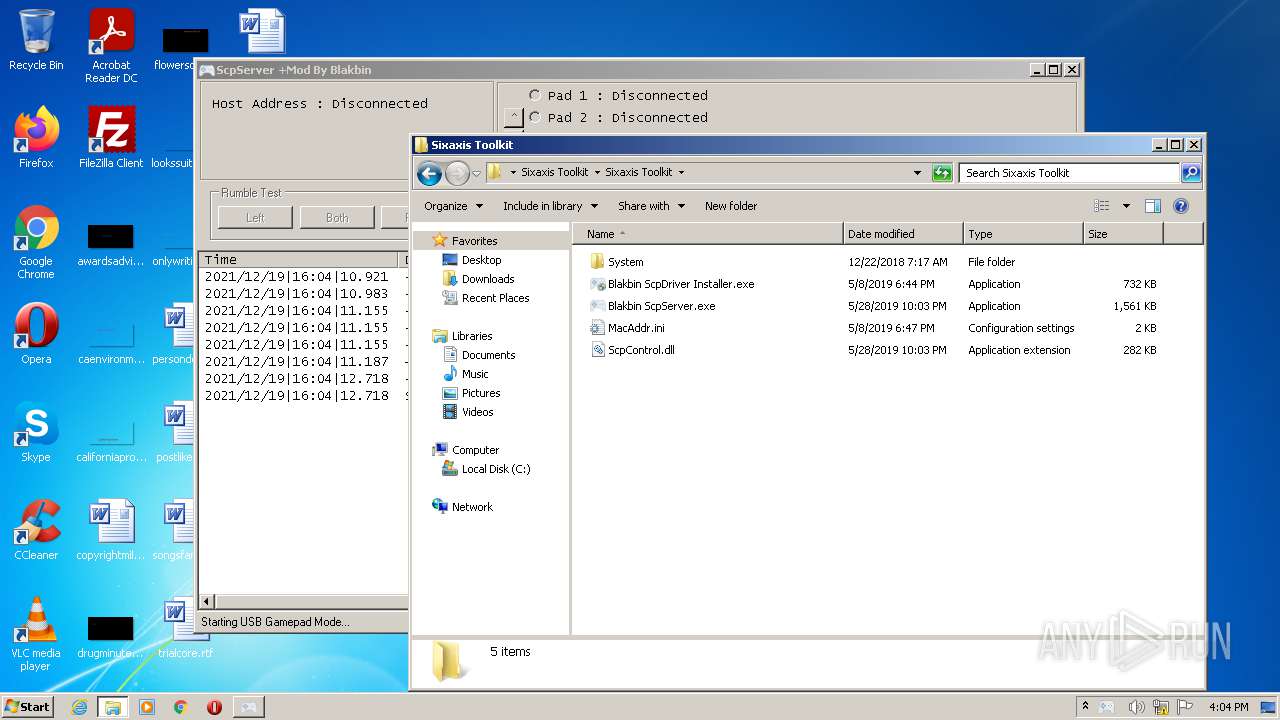Sort files by Date modified column
1280x720 pixels.
click(x=903, y=234)
